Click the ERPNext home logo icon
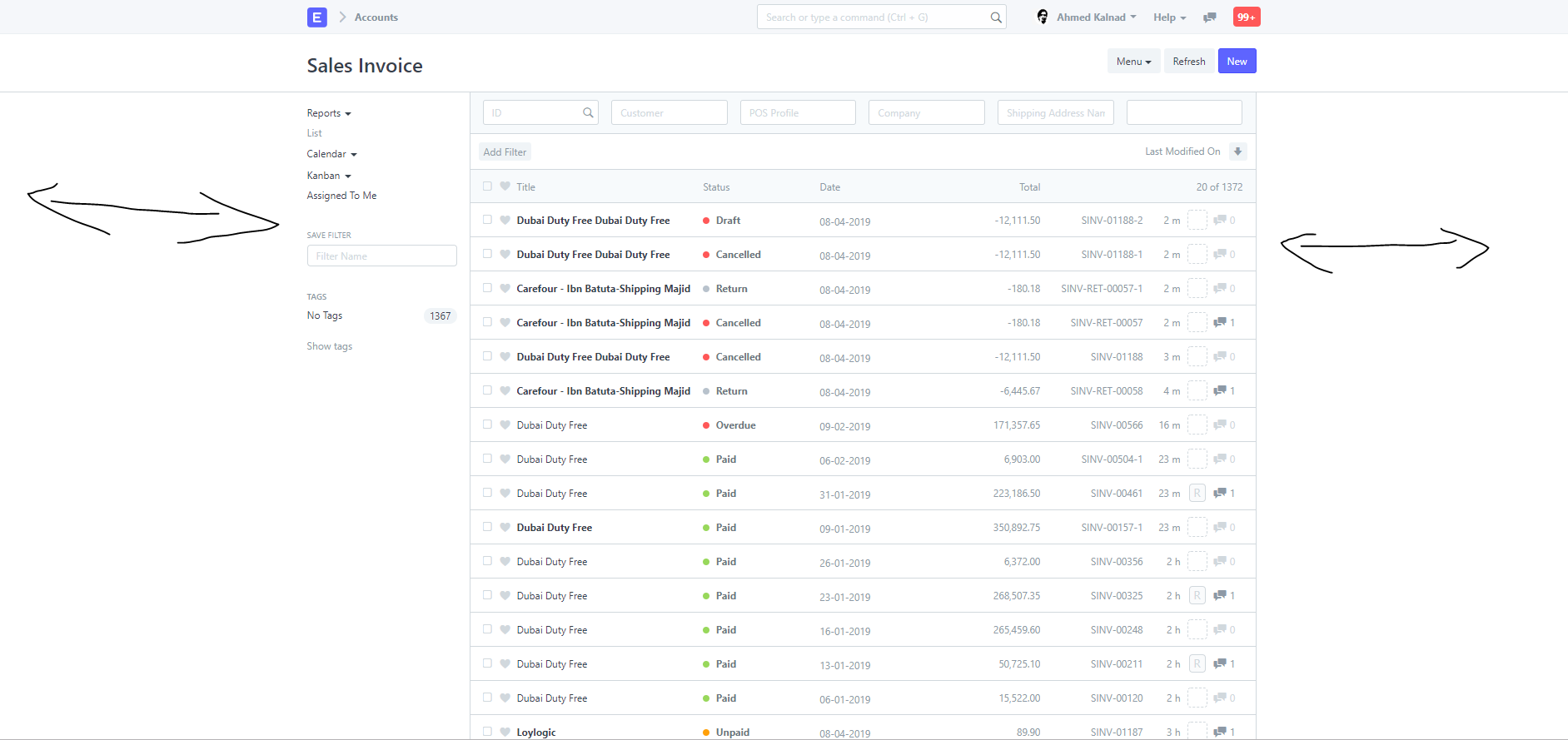 pos(316,17)
